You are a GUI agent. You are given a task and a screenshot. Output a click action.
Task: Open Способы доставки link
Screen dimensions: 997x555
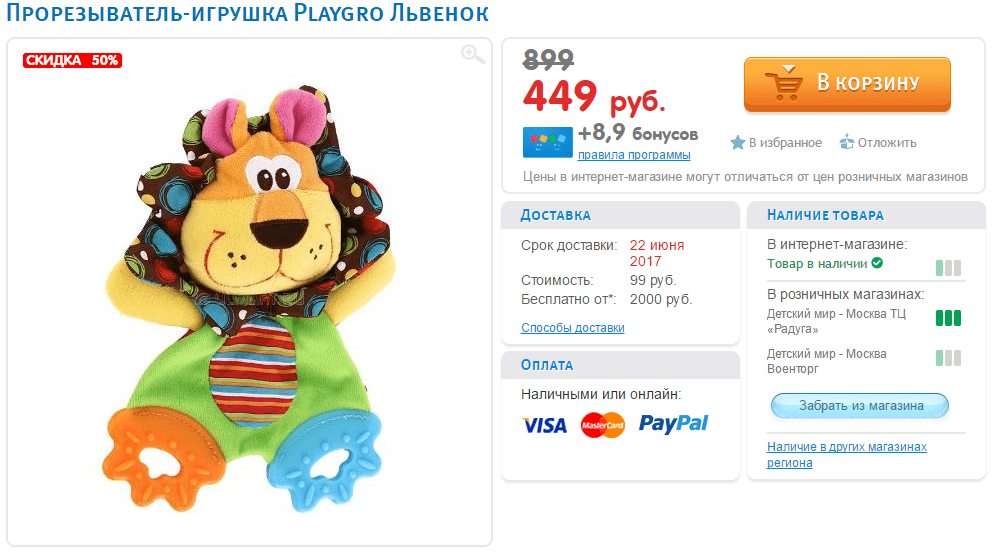coord(572,327)
